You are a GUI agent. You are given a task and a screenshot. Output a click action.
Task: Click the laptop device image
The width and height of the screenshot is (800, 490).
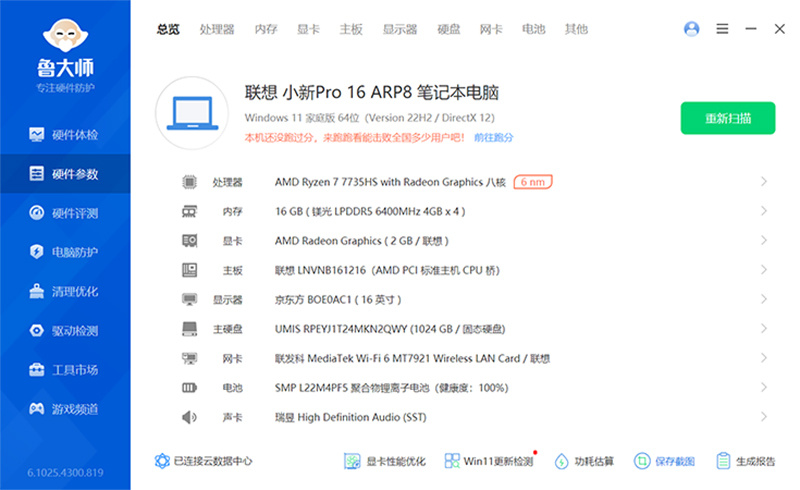(x=192, y=113)
